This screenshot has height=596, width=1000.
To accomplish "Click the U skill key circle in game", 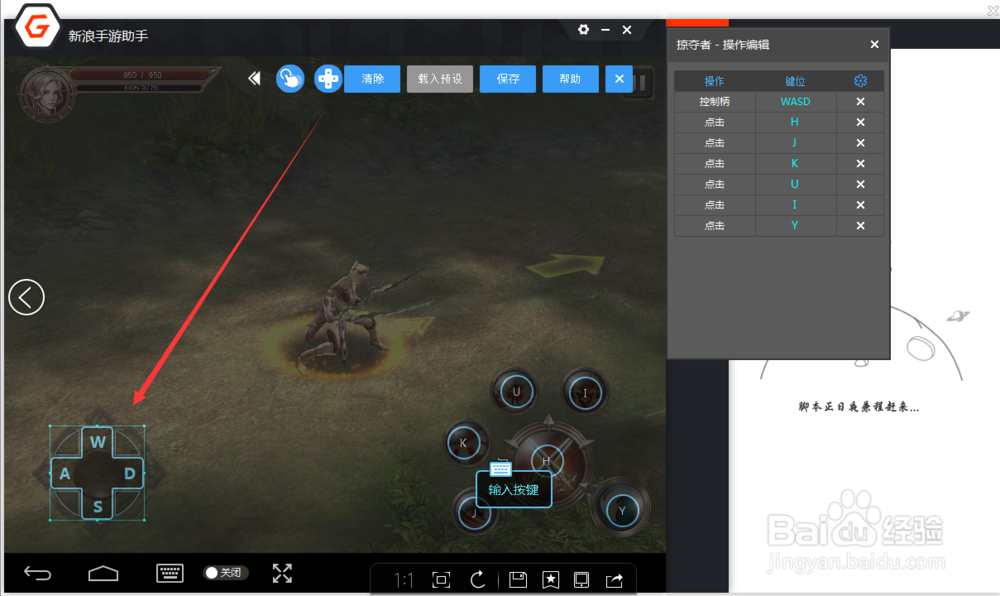I will click(x=516, y=391).
